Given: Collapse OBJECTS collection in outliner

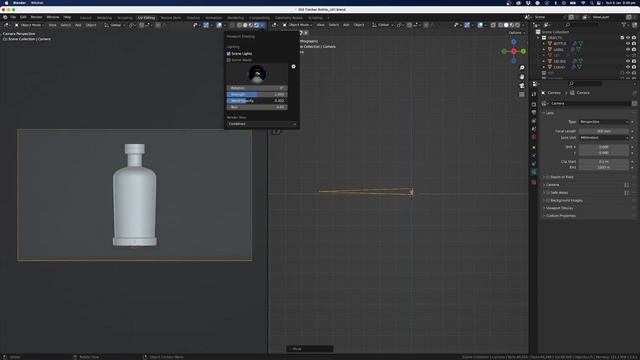Looking at the screenshot, I should tap(539, 38).
